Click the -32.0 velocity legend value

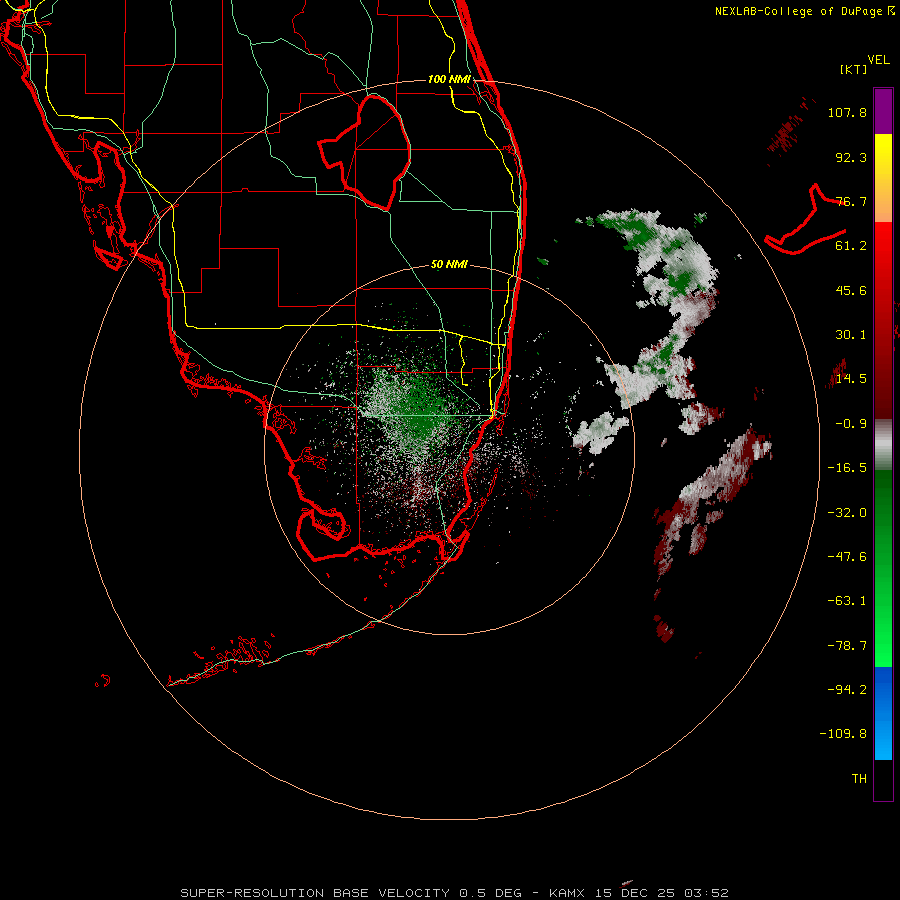pos(847,513)
